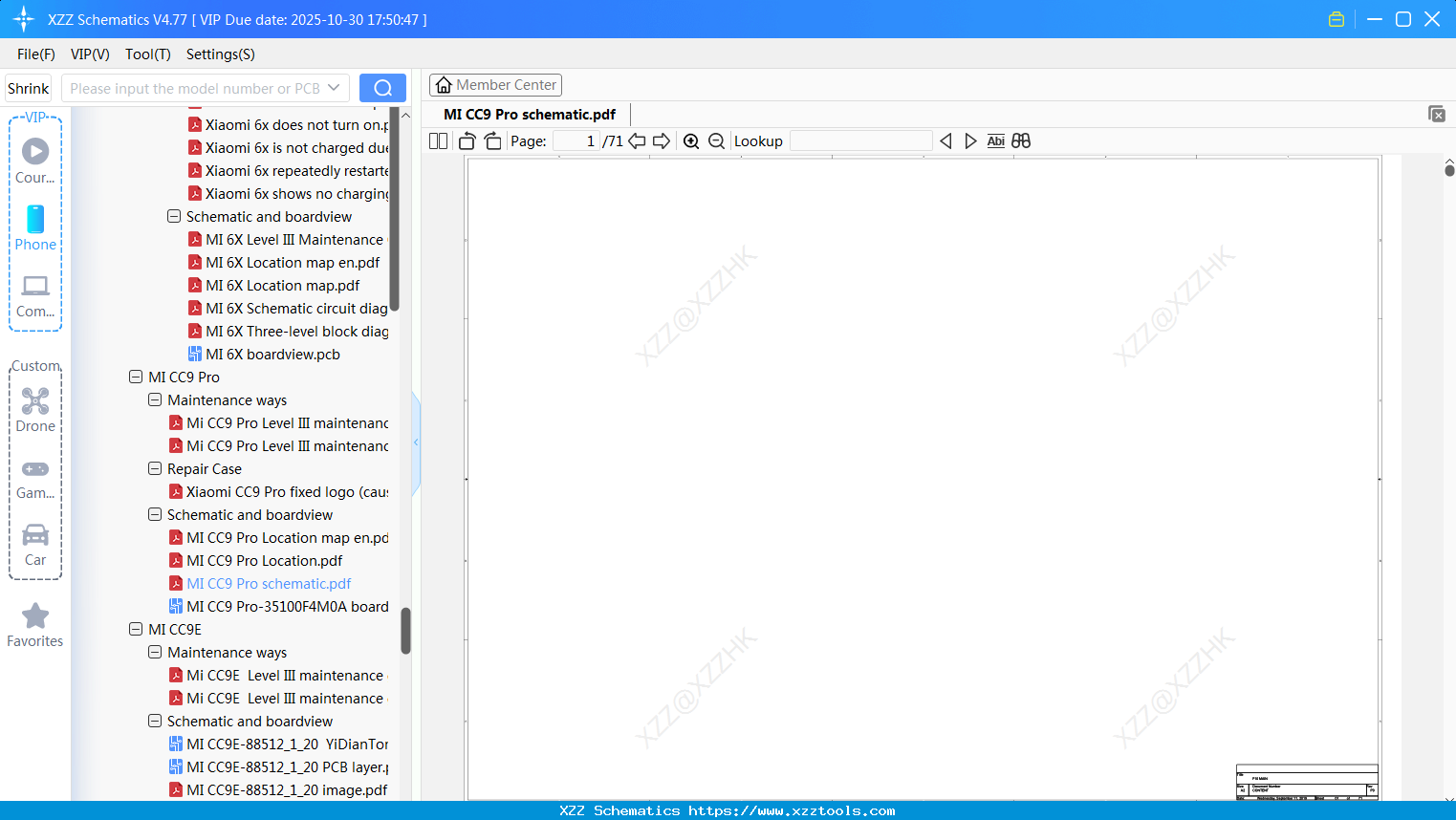
Task: Focus the page number field
Action: point(576,141)
